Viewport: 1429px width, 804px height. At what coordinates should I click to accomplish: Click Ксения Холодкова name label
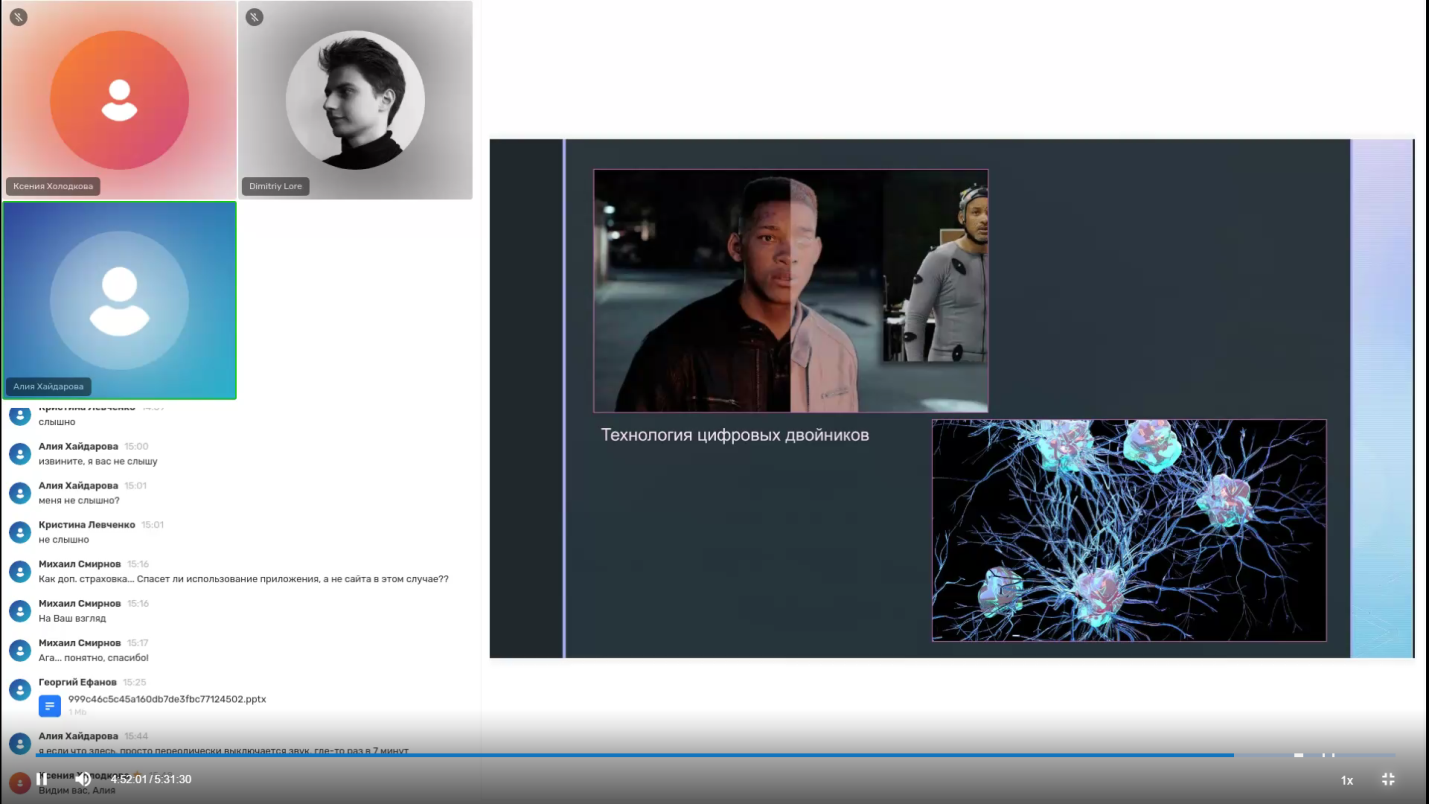tap(53, 186)
